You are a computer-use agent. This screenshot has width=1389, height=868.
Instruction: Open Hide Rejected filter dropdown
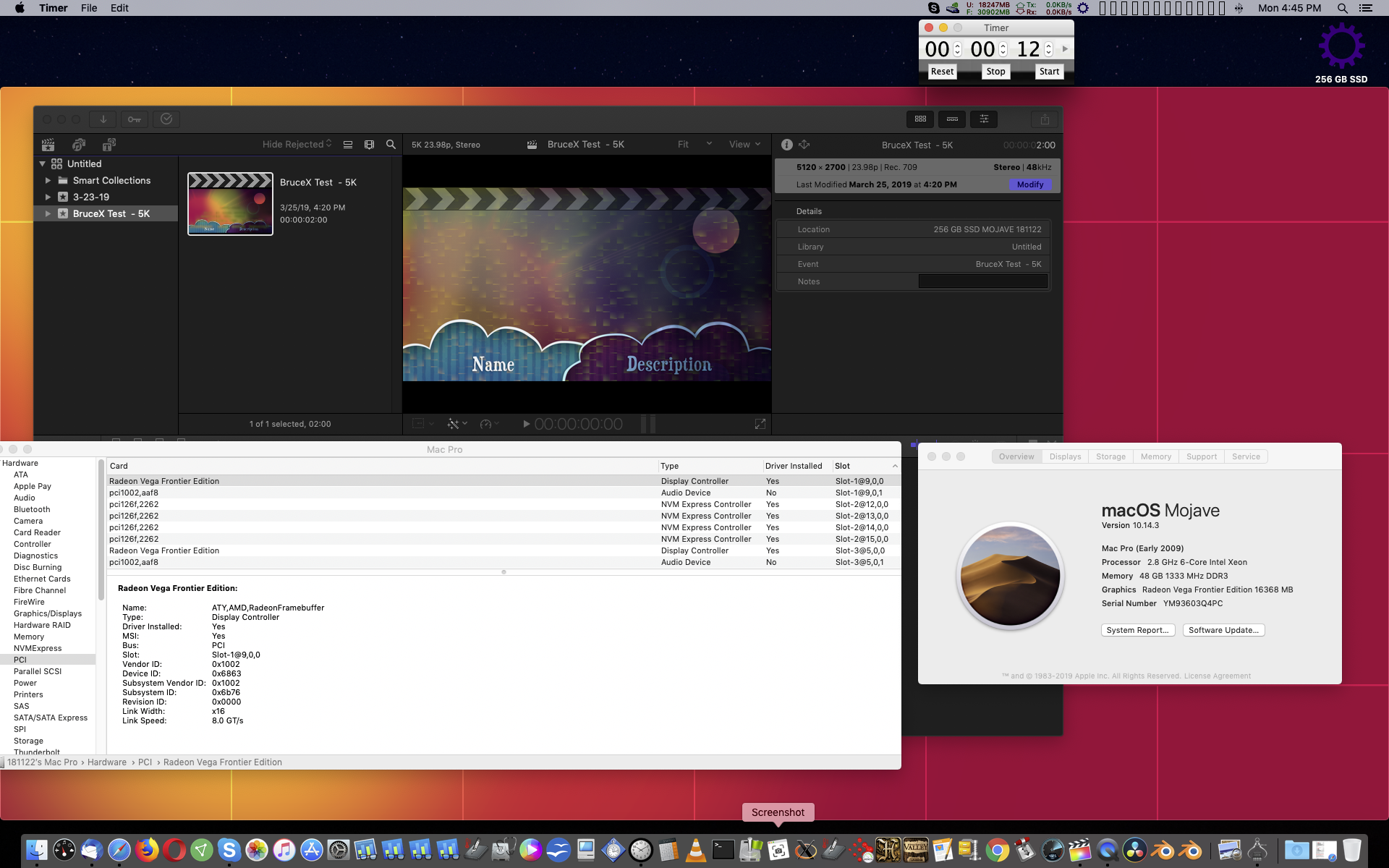click(297, 145)
